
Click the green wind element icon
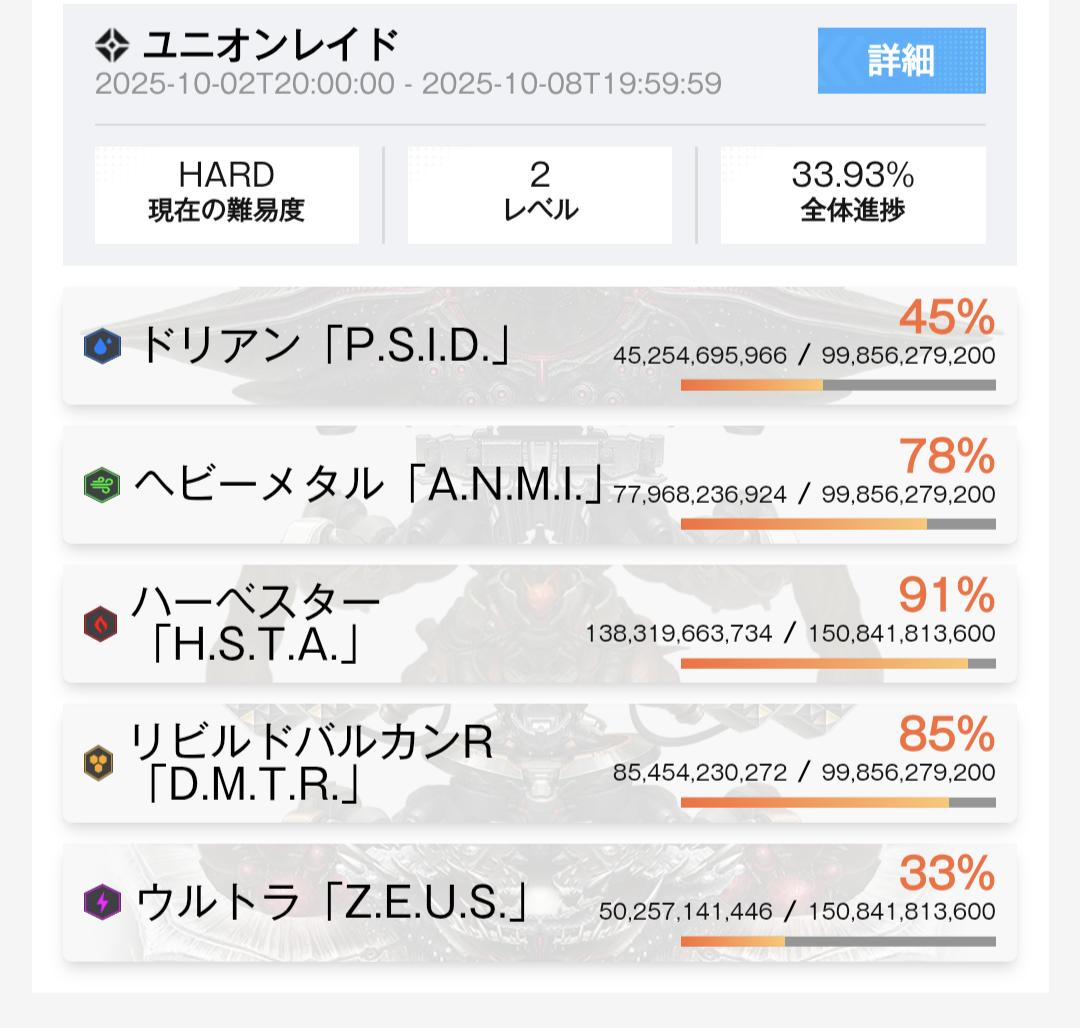(102, 485)
